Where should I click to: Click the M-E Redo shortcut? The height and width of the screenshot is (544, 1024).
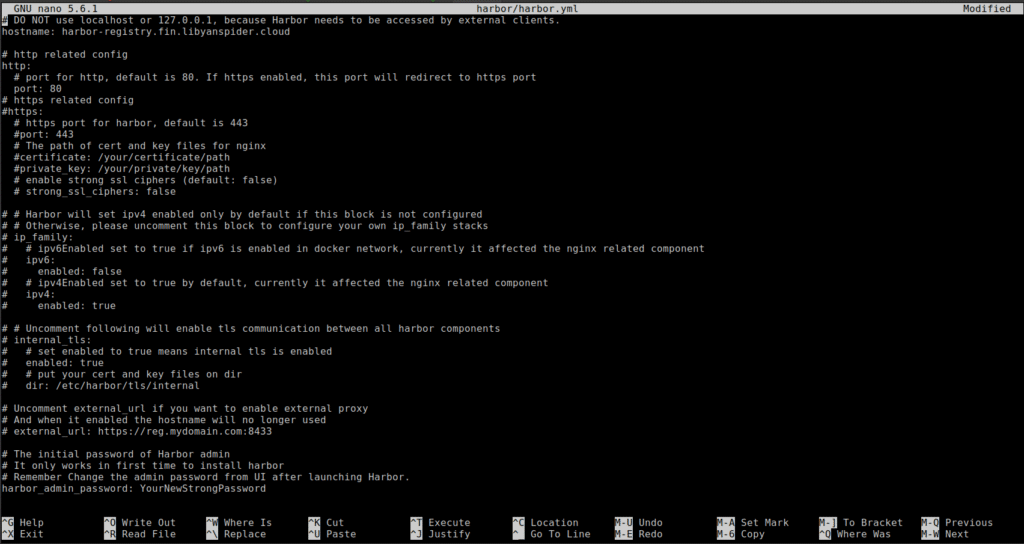click(639, 534)
